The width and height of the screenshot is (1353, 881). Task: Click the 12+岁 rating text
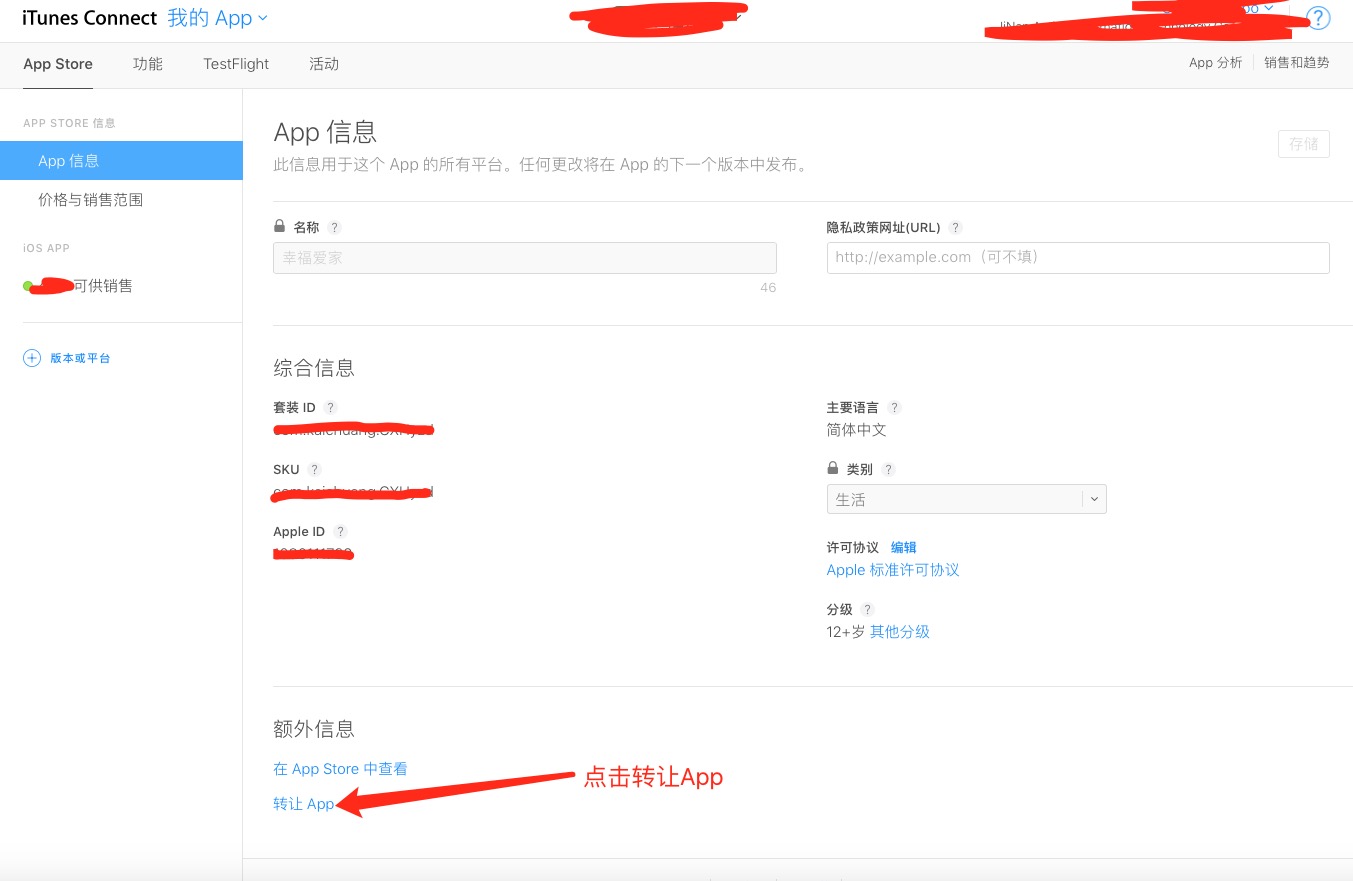(846, 632)
